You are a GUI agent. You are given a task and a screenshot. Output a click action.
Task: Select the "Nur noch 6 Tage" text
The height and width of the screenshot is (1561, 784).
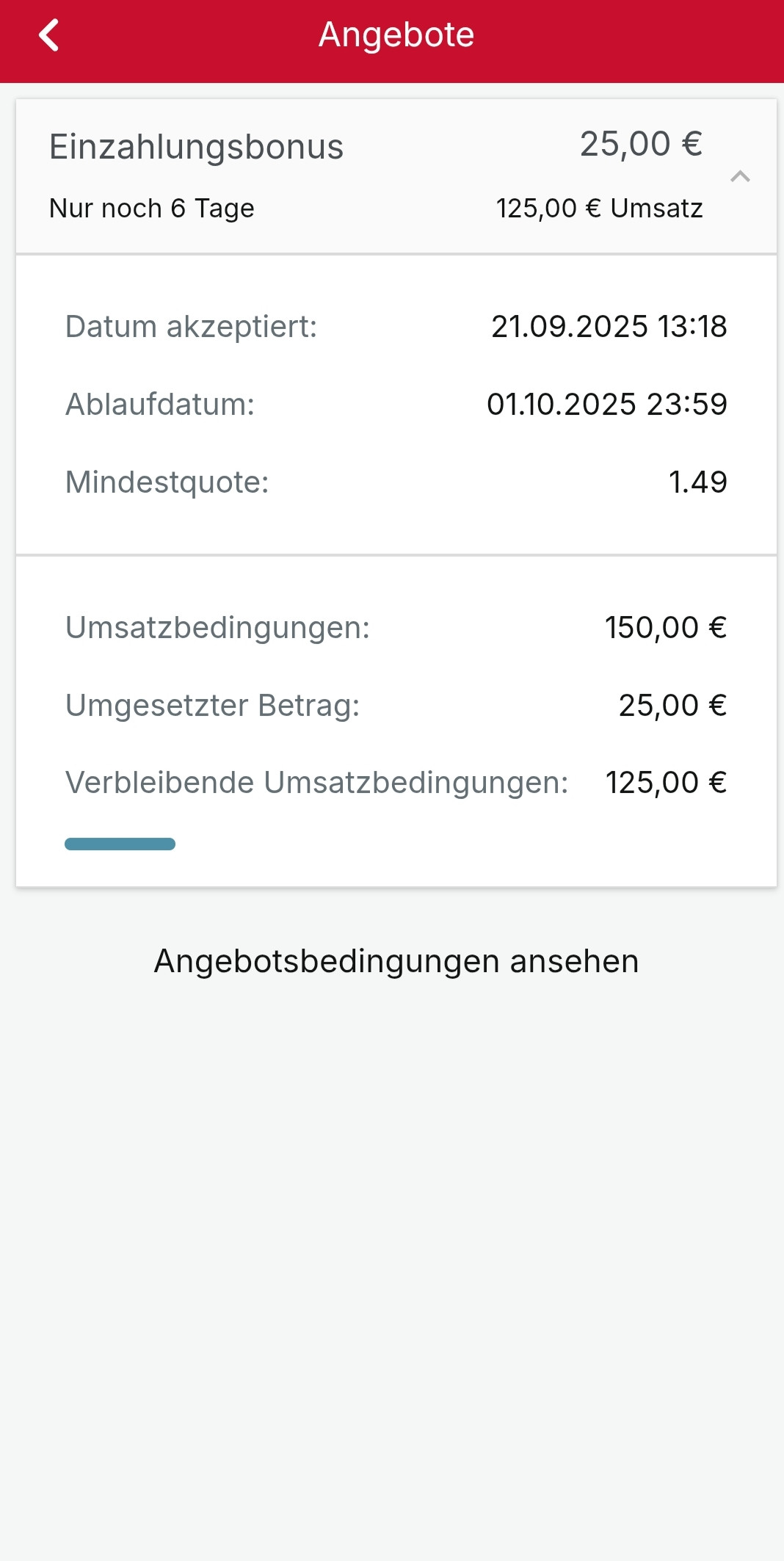[x=152, y=209]
